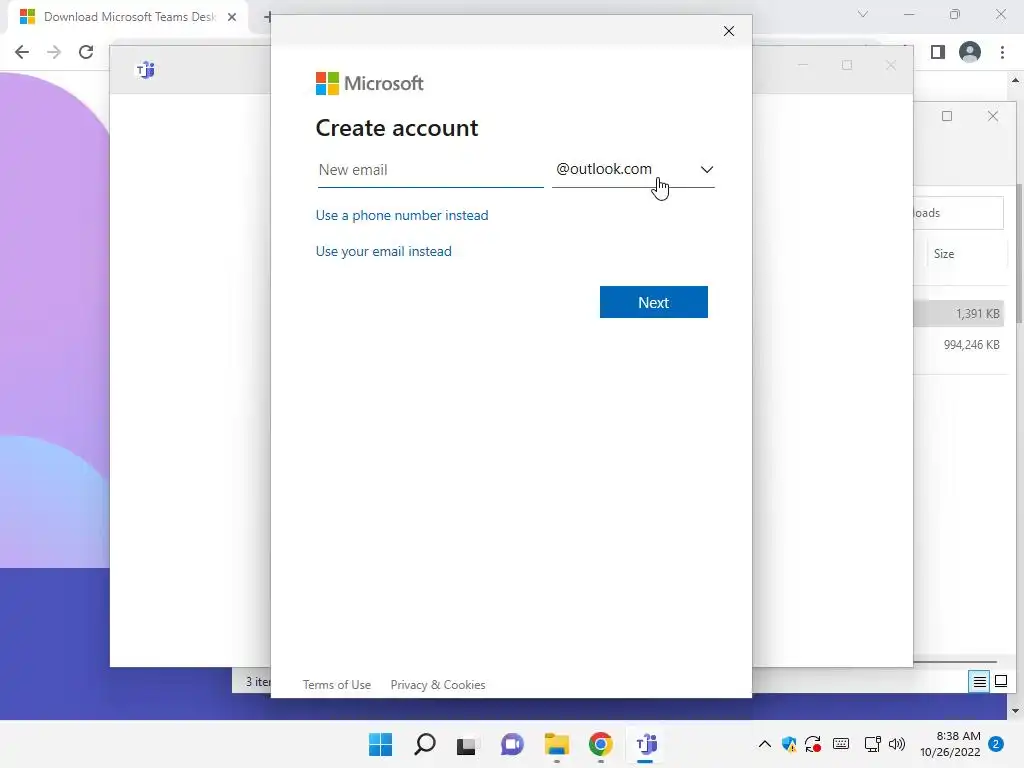
Task: Go back in Chrome browser
Action: (22, 52)
